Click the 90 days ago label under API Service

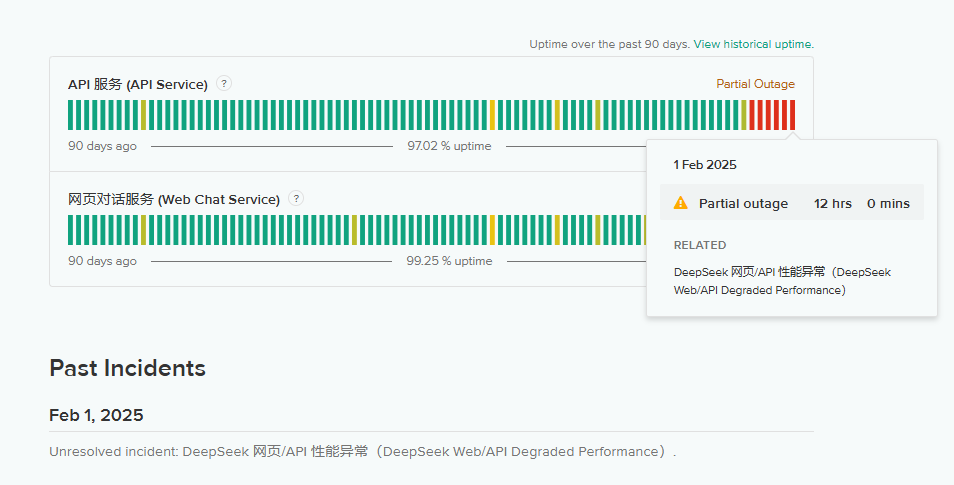pyautogui.click(x=102, y=146)
